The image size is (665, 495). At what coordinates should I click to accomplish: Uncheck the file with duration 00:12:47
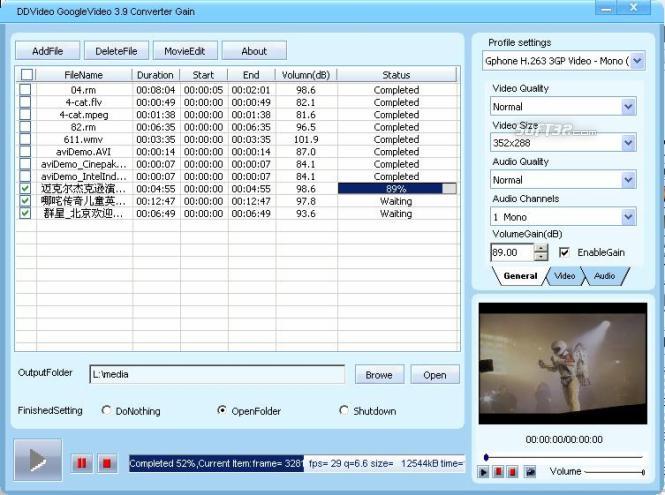25,200
